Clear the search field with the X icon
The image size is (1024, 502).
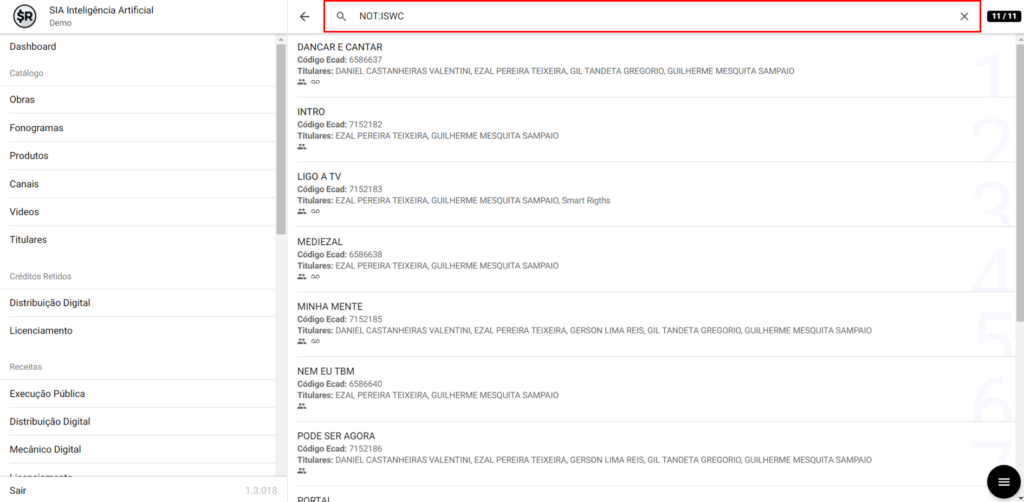[964, 17]
